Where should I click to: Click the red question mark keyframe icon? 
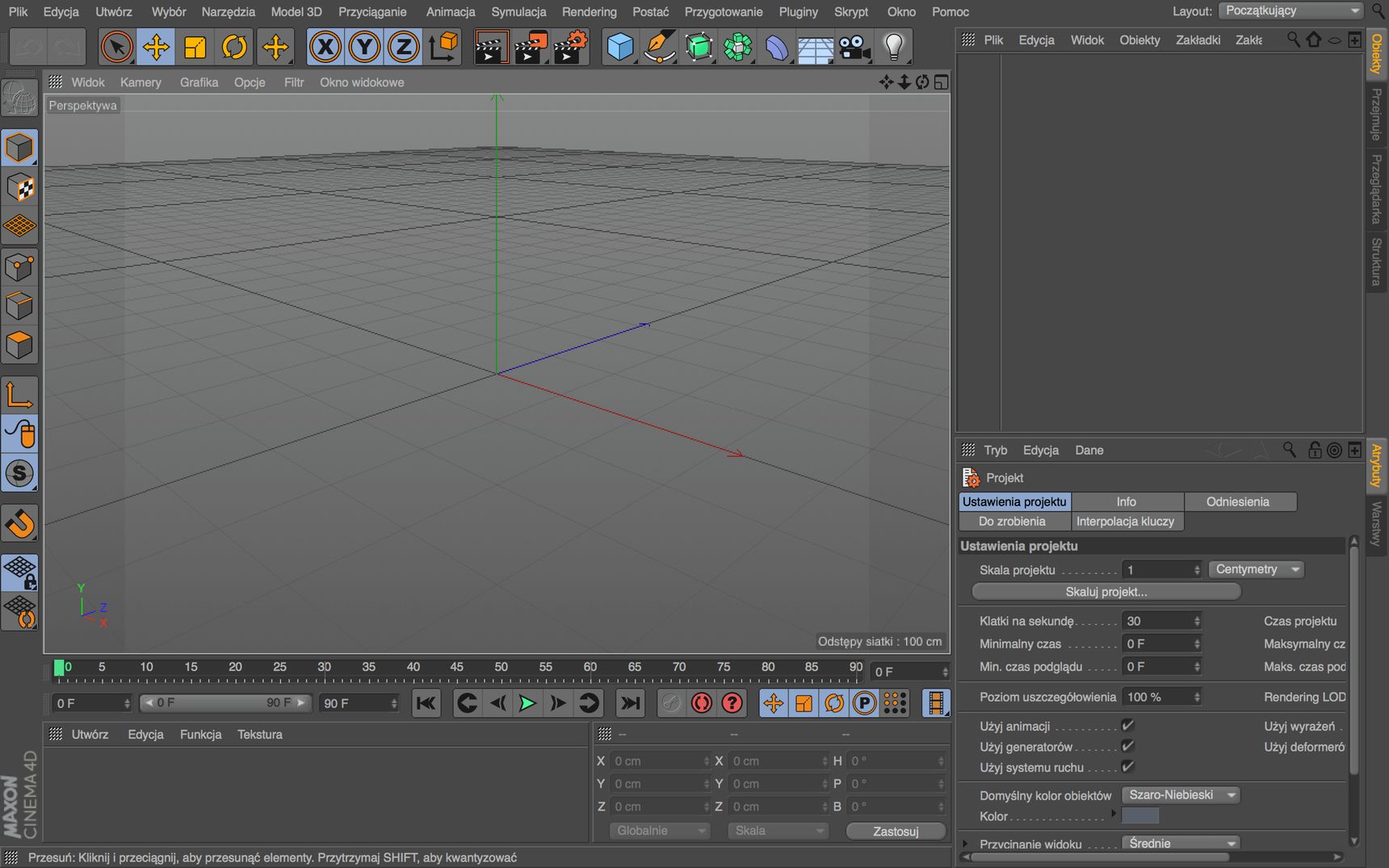[x=732, y=703]
